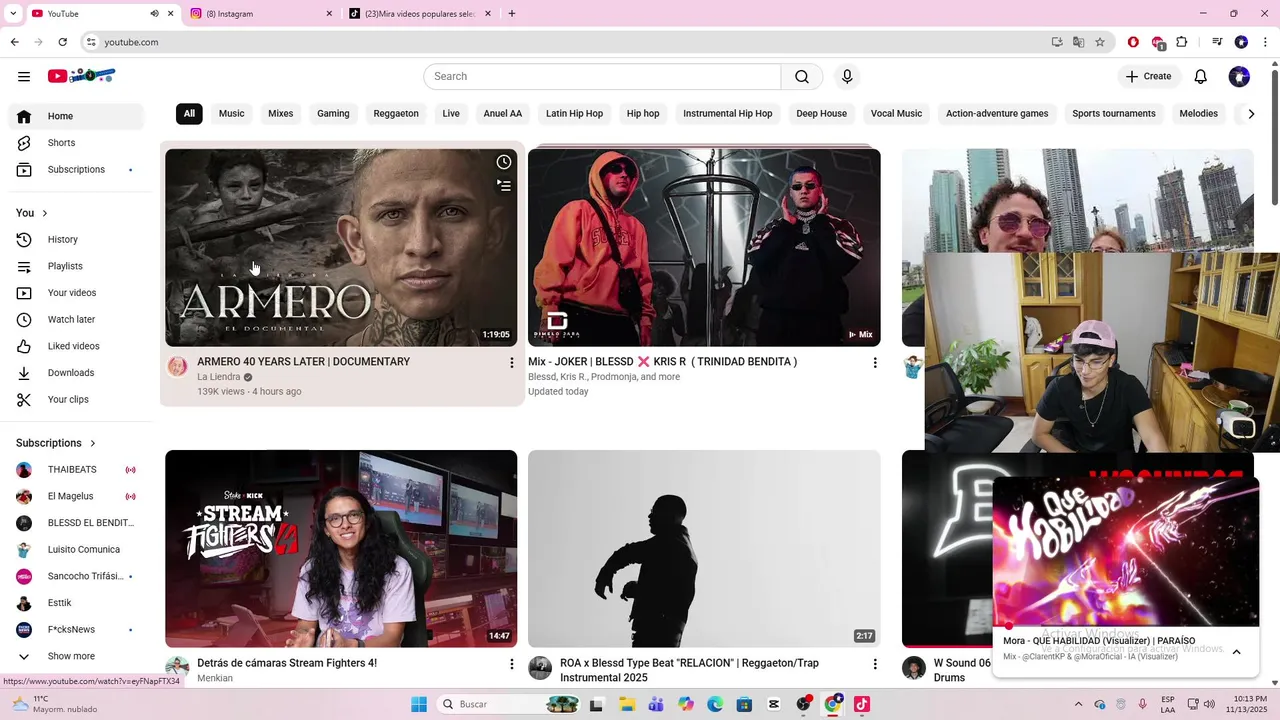Open Shorts in the sidebar
The image size is (1280, 720).
pyautogui.click(x=76, y=143)
